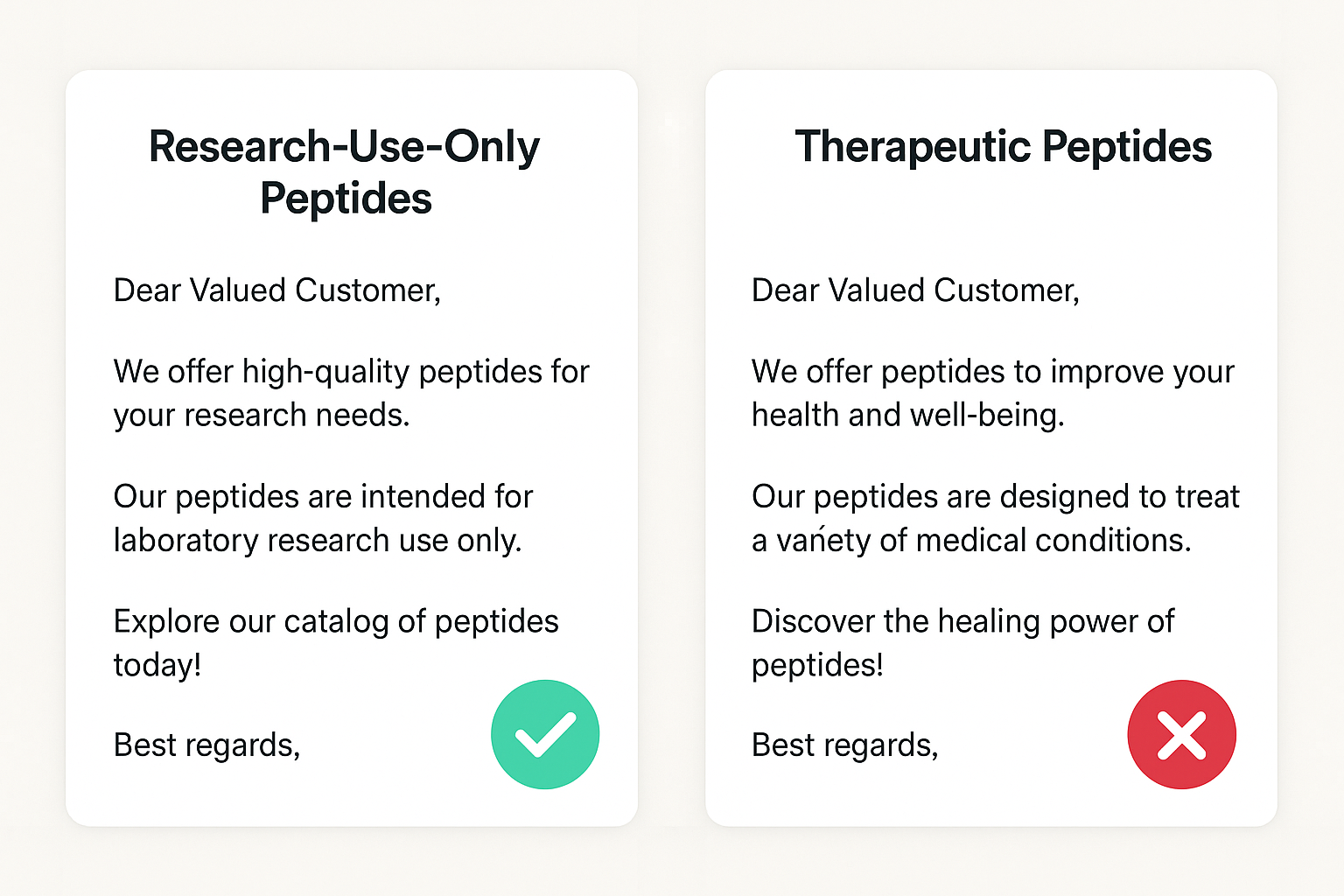The width and height of the screenshot is (1344, 896).
Task: Click the word 'healing' in the right card
Action: (989, 621)
